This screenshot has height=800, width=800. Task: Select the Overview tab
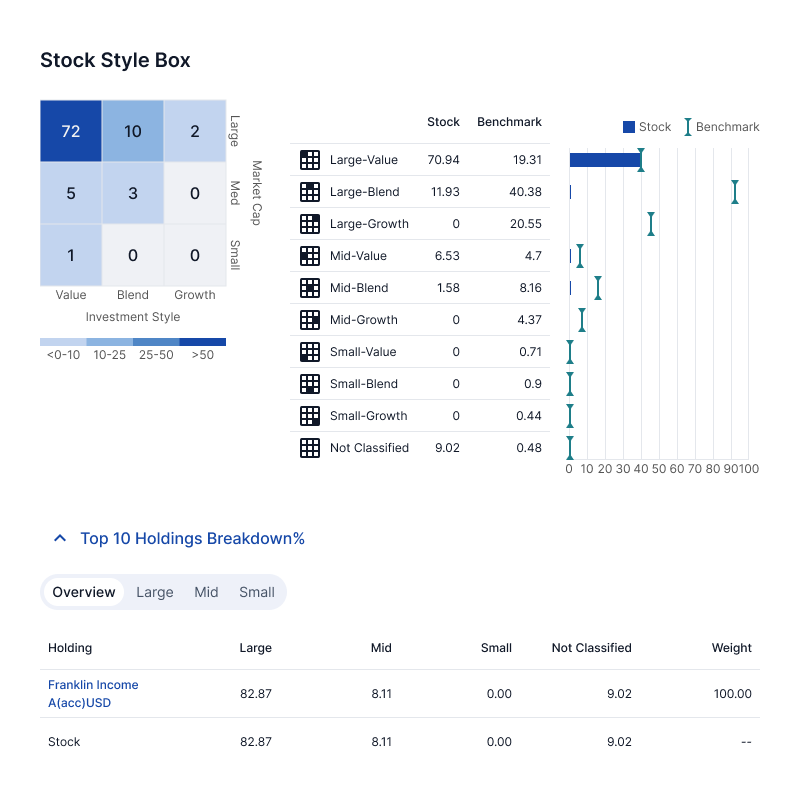[84, 592]
